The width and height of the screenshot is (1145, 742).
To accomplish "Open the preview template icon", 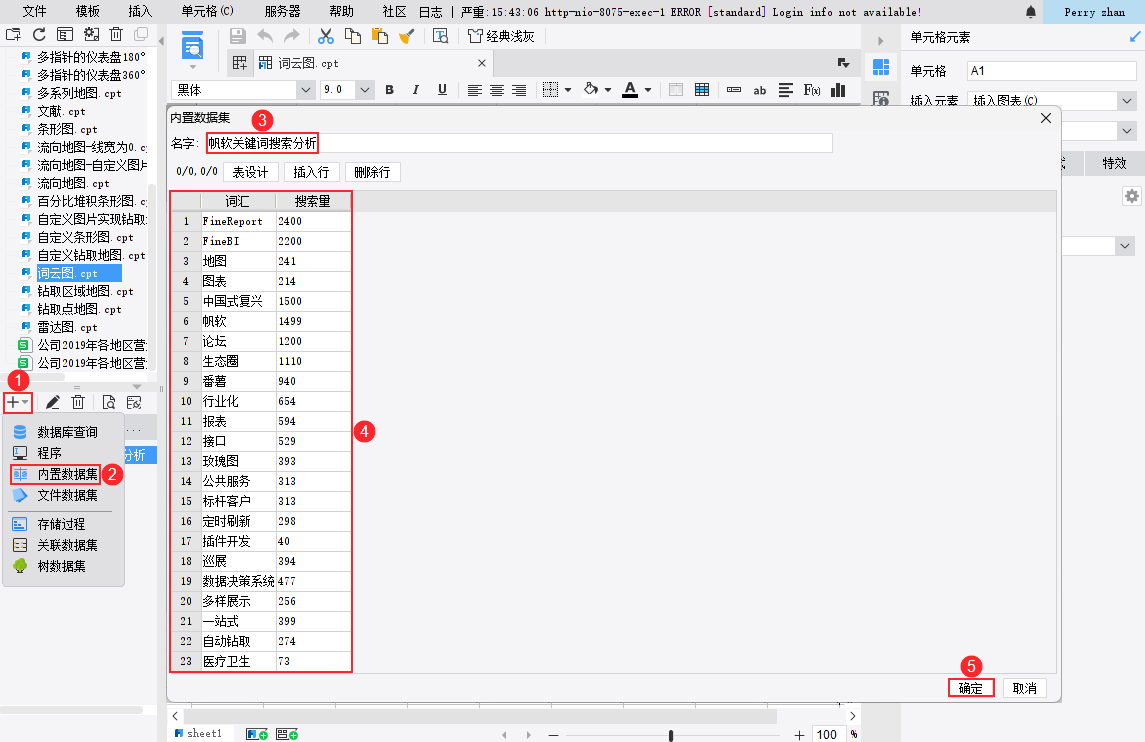I will [440, 36].
